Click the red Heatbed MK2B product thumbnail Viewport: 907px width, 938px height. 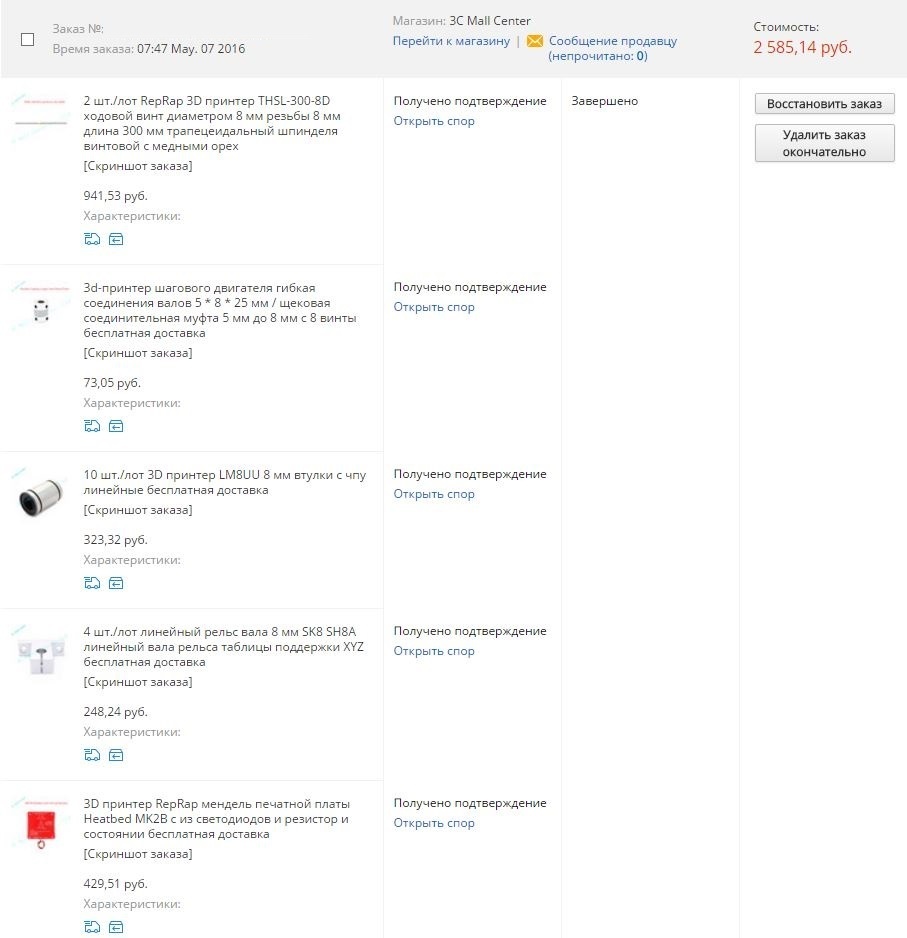pos(41,826)
